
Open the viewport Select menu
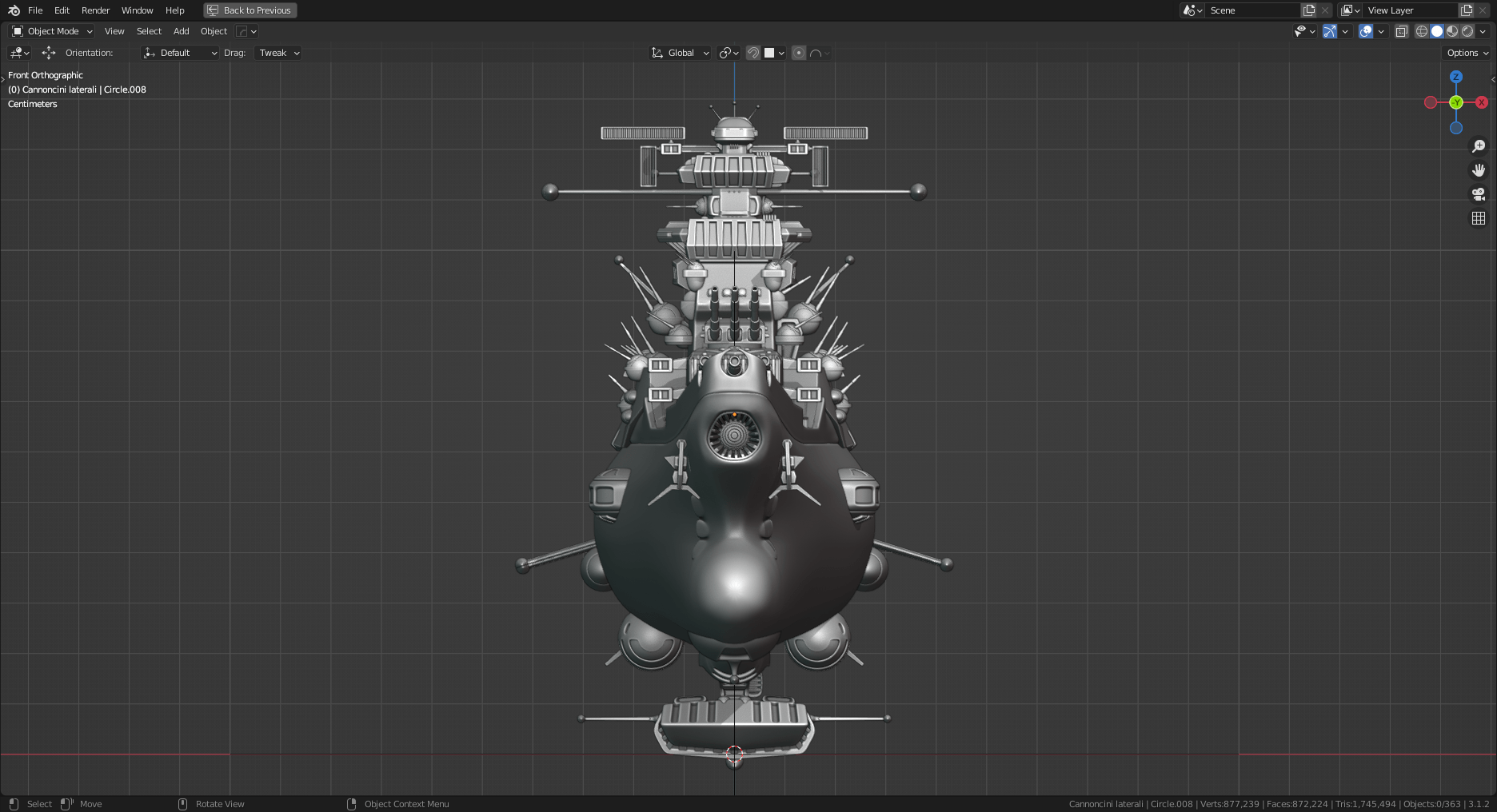click(x=149, y=31)
